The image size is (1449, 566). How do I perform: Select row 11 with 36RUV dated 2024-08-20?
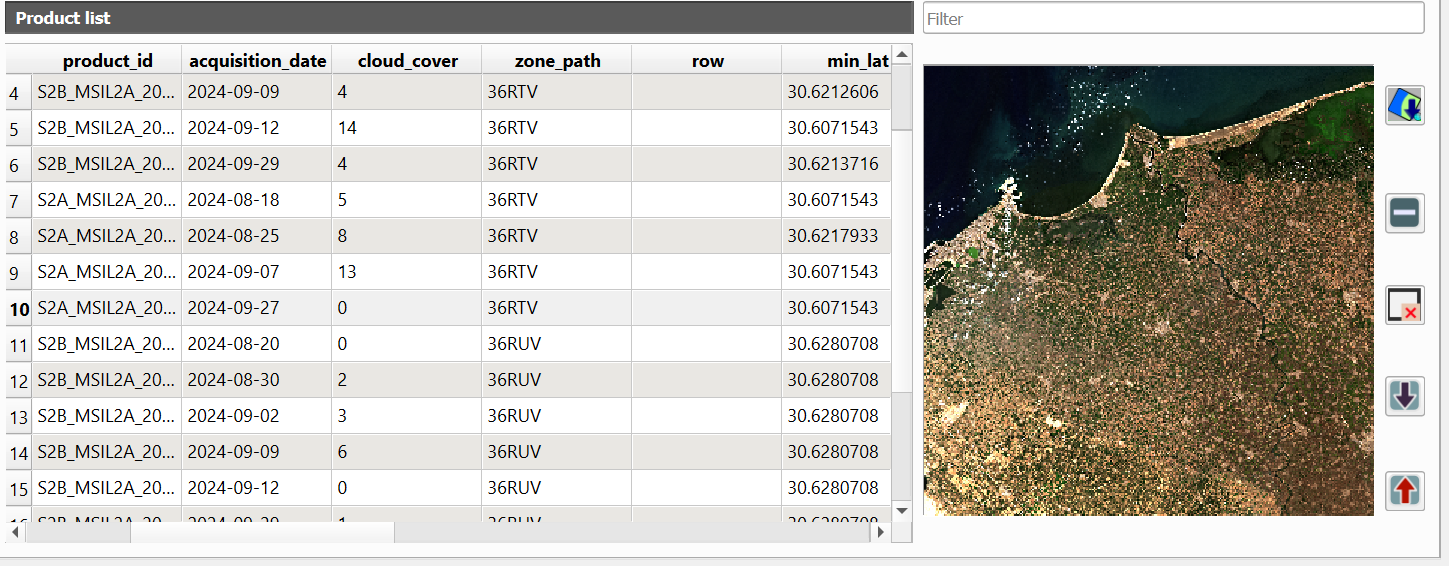click(19, 345)
